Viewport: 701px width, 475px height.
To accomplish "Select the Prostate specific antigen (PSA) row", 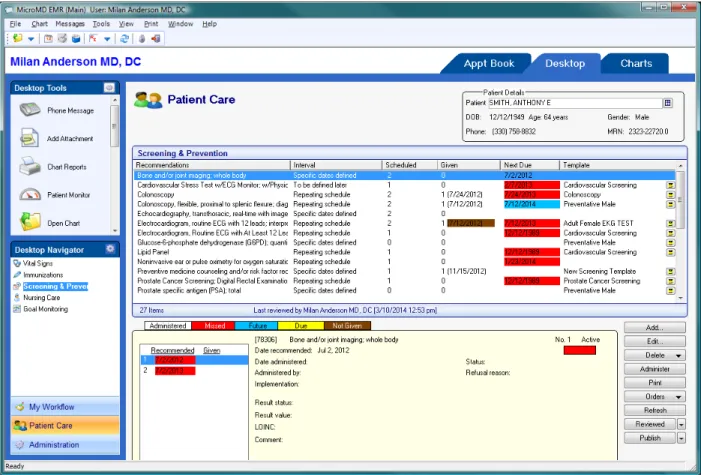I will tap(405, 291).
